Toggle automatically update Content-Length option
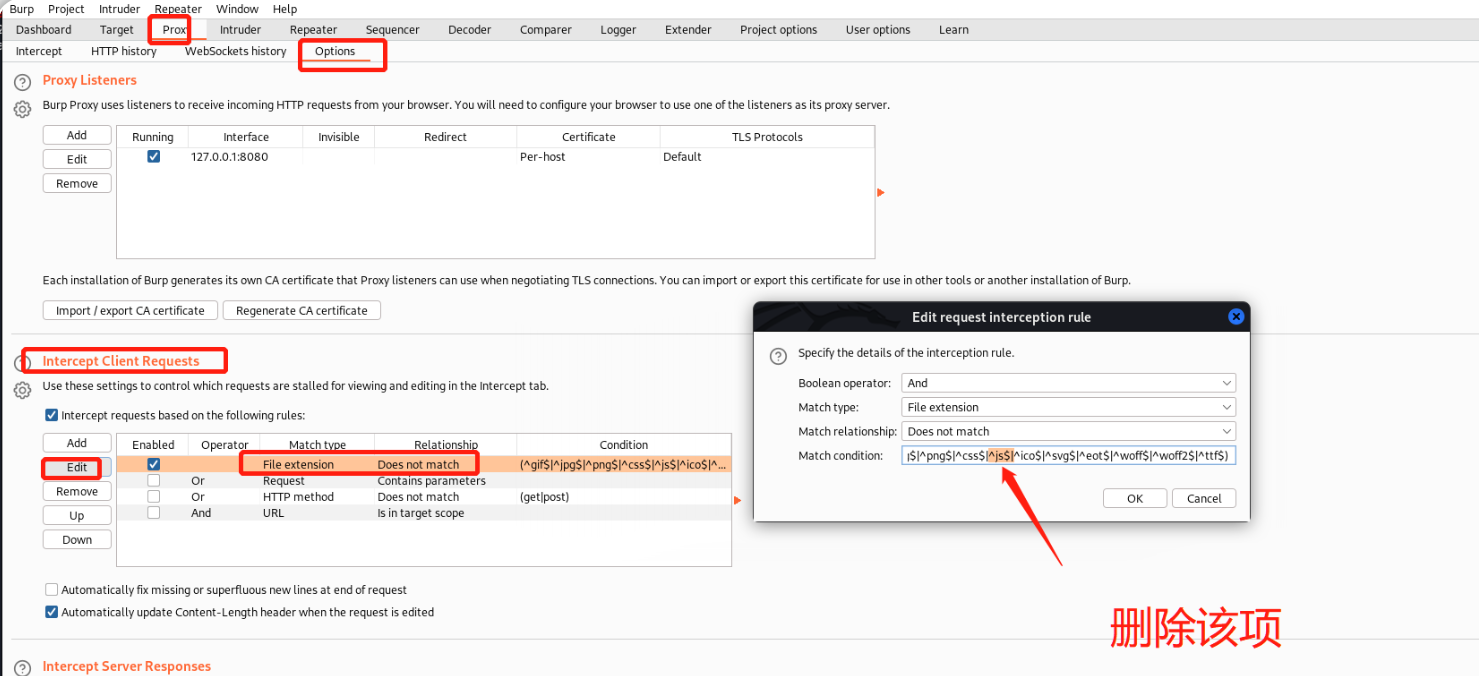The image size is (1479, 676). click(x=52, y=612)
